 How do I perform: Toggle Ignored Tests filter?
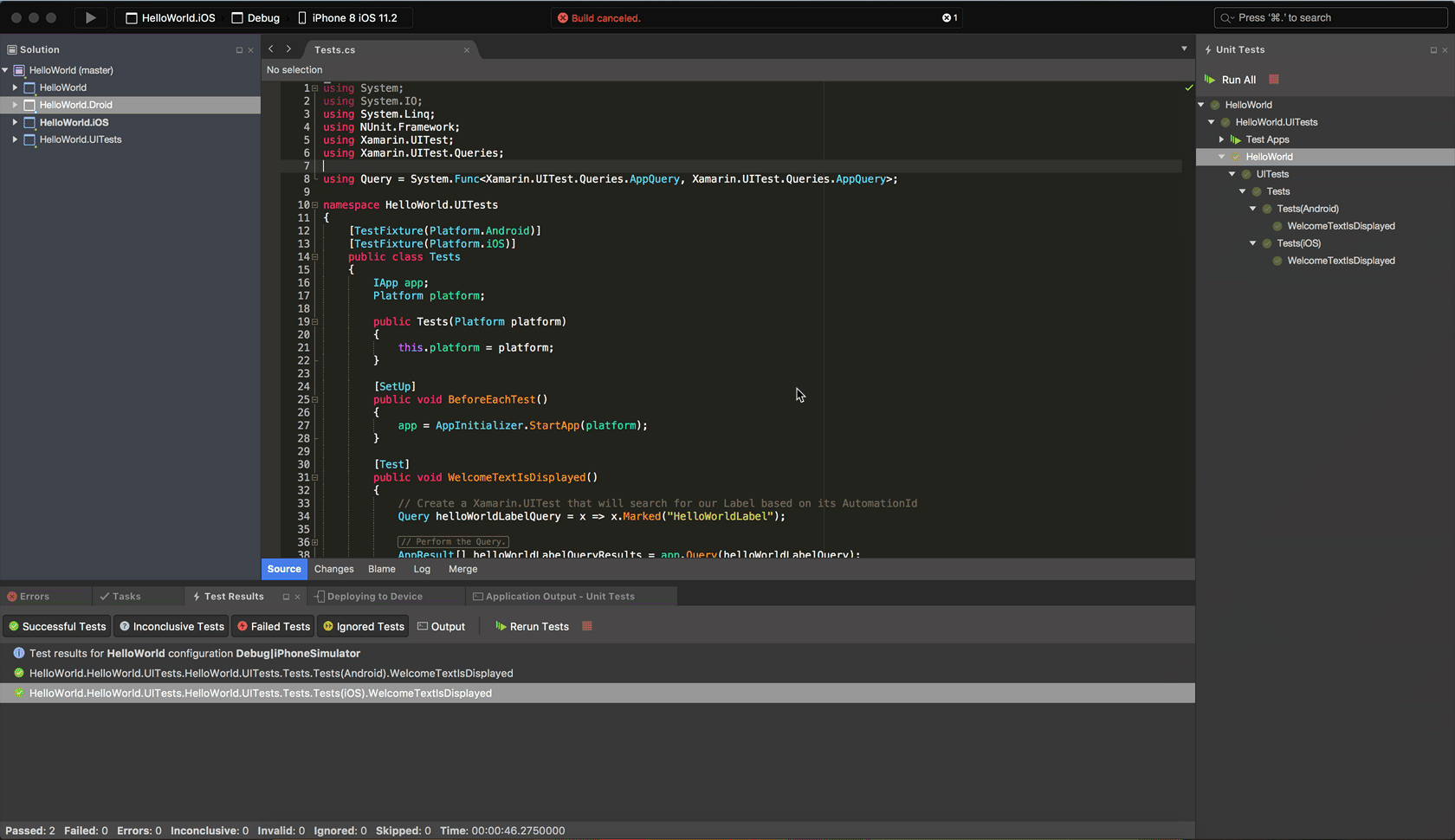(x=364, y=626)
